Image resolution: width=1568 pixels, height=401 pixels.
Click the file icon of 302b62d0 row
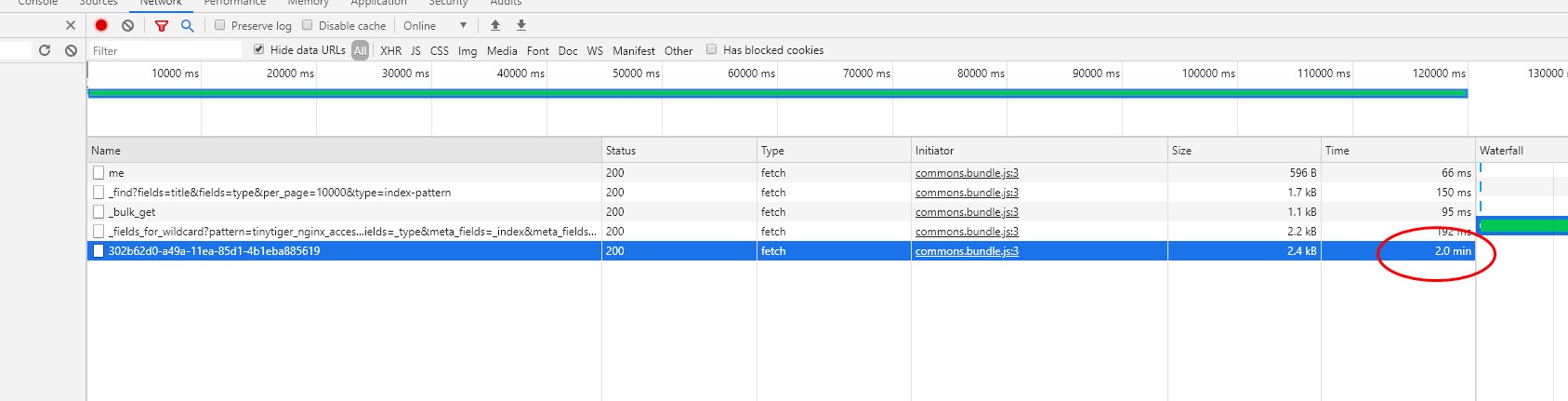coord(99,251)
